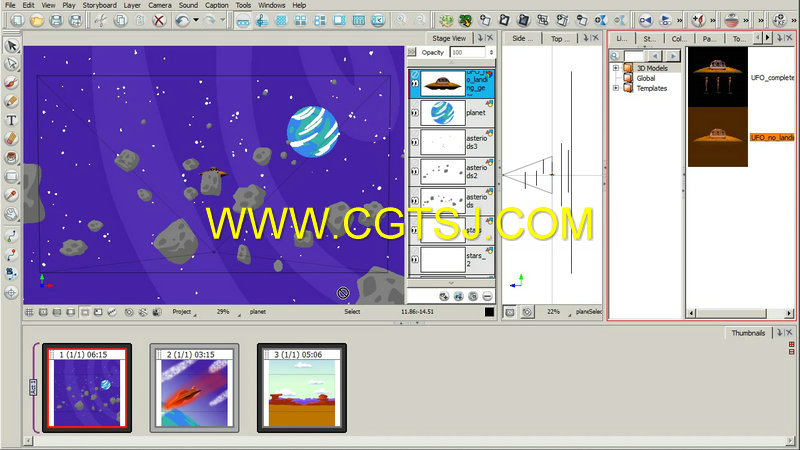Image resolution: width=800 pixels, height=450 pixels.
Task: Select the Dropper tool
Action: (11, 195)
